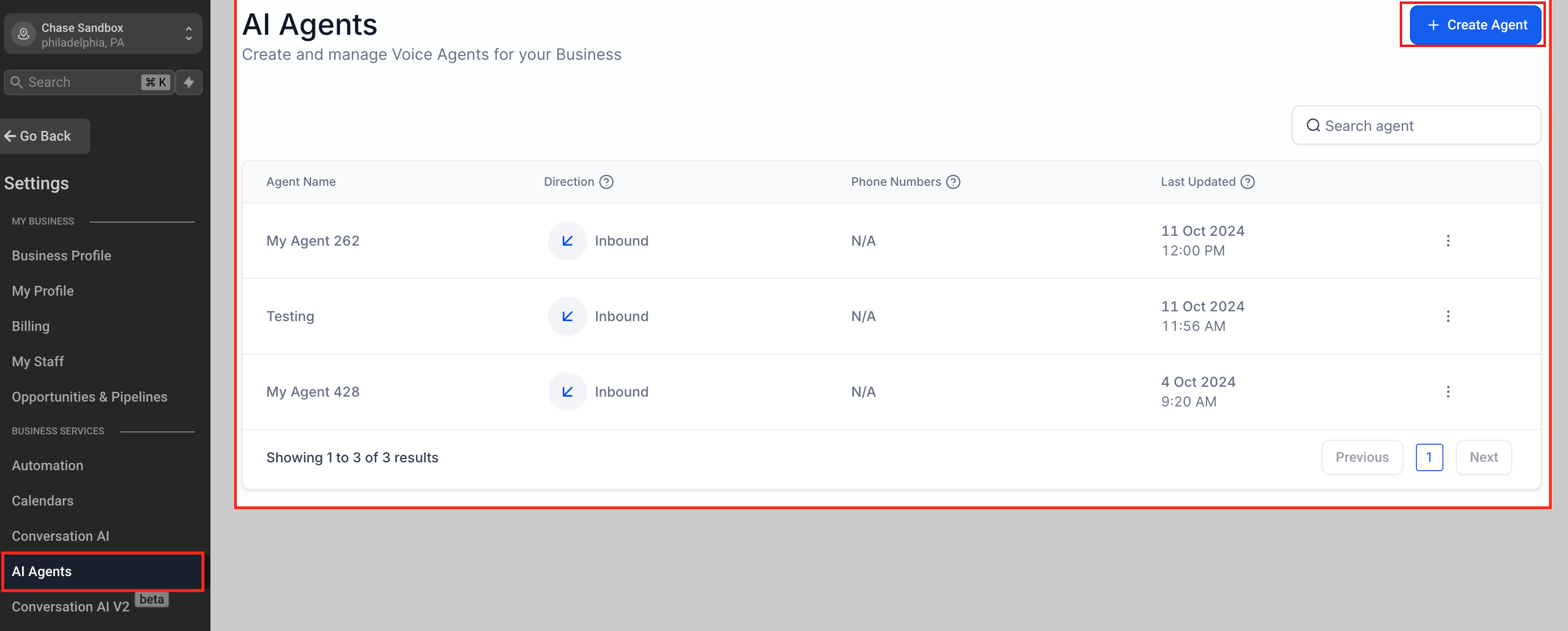The height and width of the screenshot is (631, 1568).
Task: Select page 1 in pagination
Action: click(x=1429, y=457)
